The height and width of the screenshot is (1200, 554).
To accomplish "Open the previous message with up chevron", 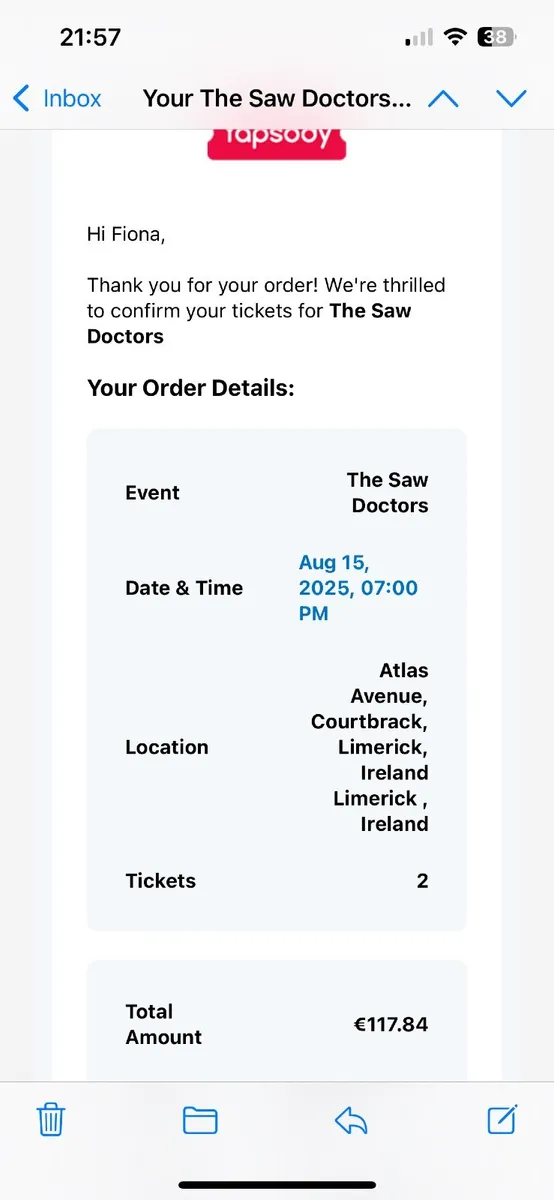I will tap(443, 98).
